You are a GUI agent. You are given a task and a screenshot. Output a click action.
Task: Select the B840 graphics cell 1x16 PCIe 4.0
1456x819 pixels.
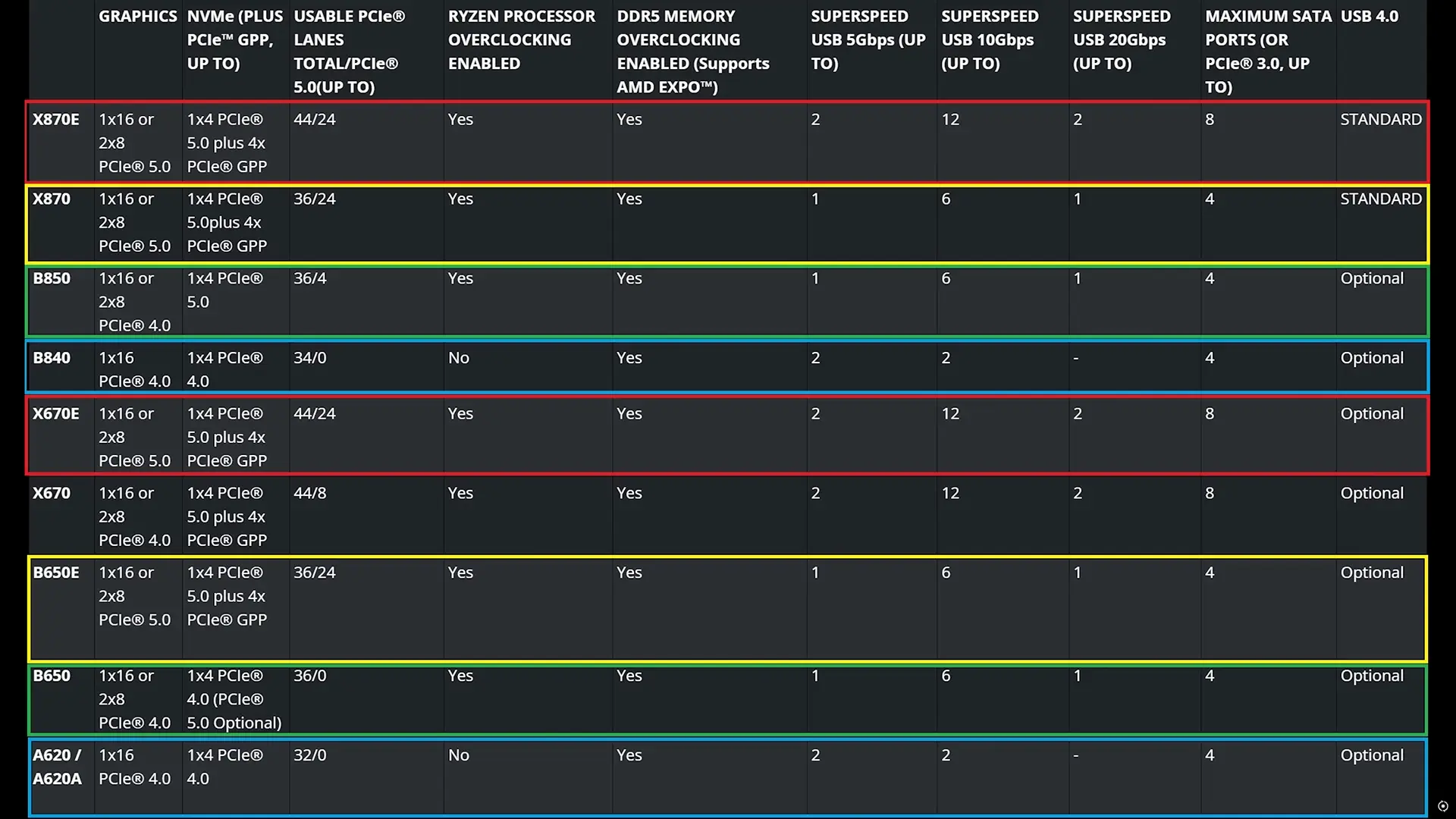(135, 369)
